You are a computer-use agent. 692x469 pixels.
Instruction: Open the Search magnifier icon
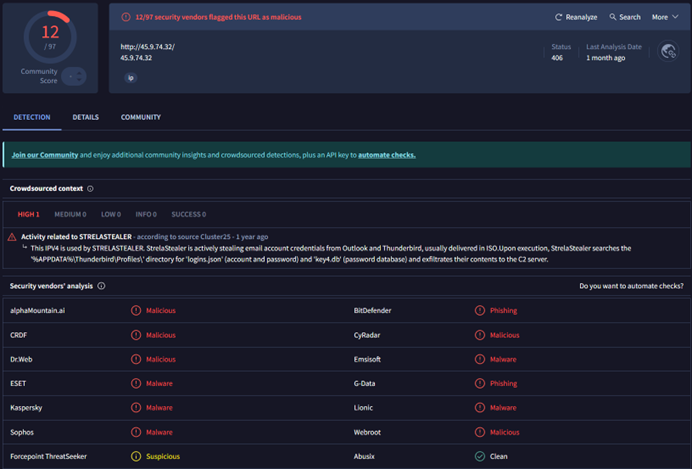613,17
